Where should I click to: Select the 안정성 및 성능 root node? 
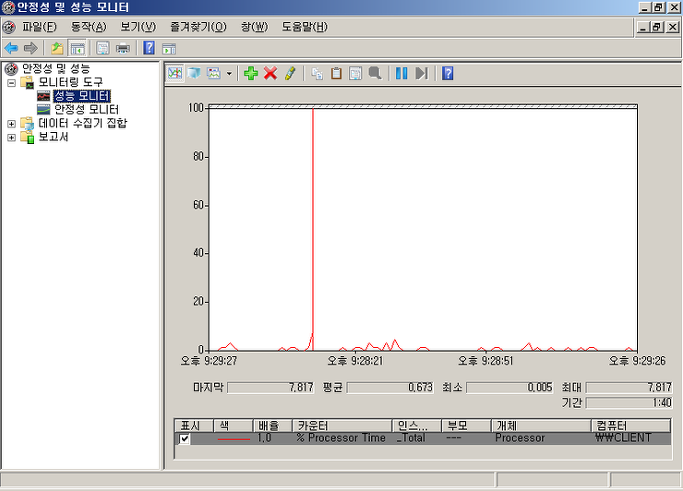(56, 68)
